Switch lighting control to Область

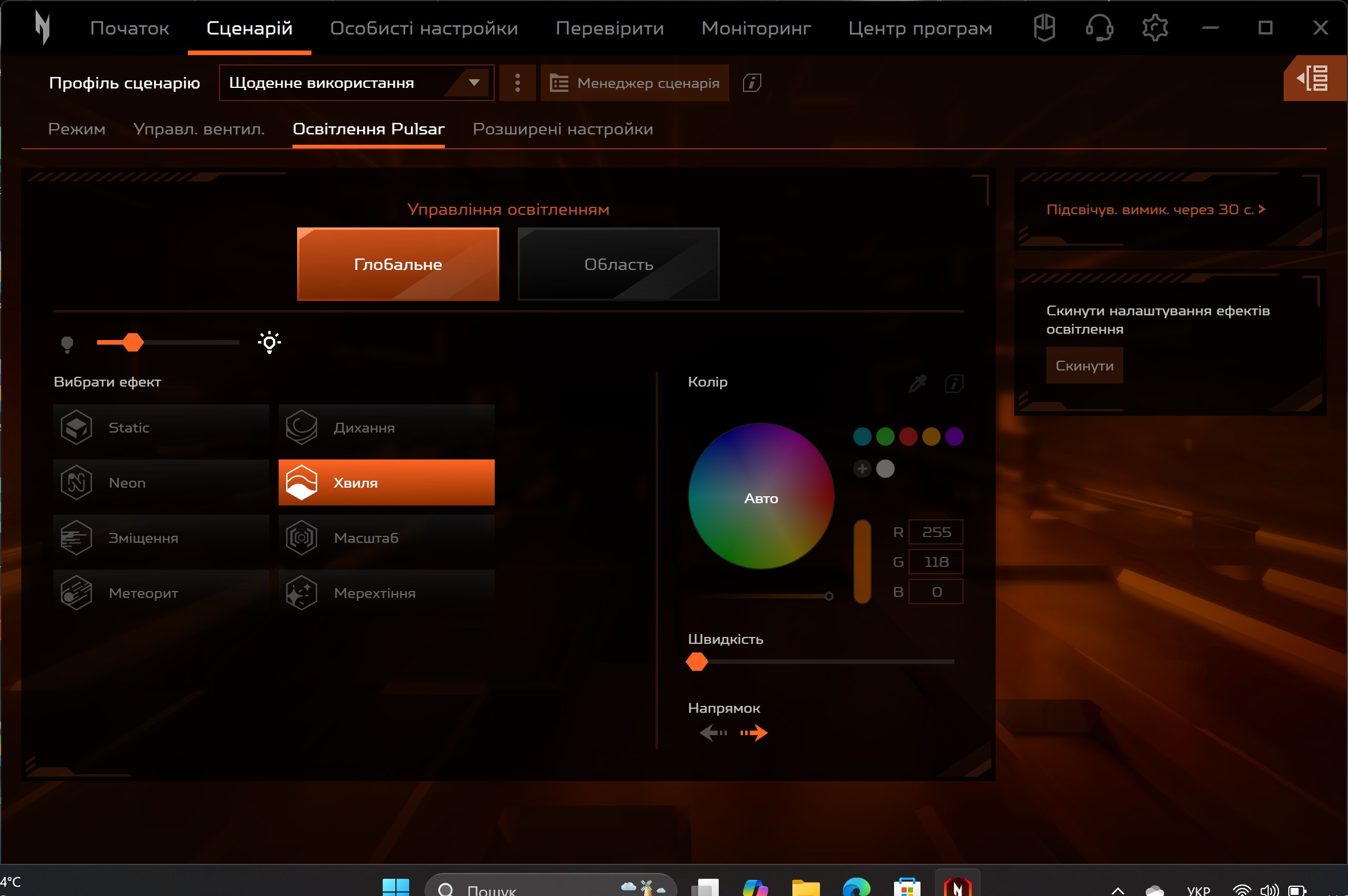pyautogui.click(x=618, y=264)
